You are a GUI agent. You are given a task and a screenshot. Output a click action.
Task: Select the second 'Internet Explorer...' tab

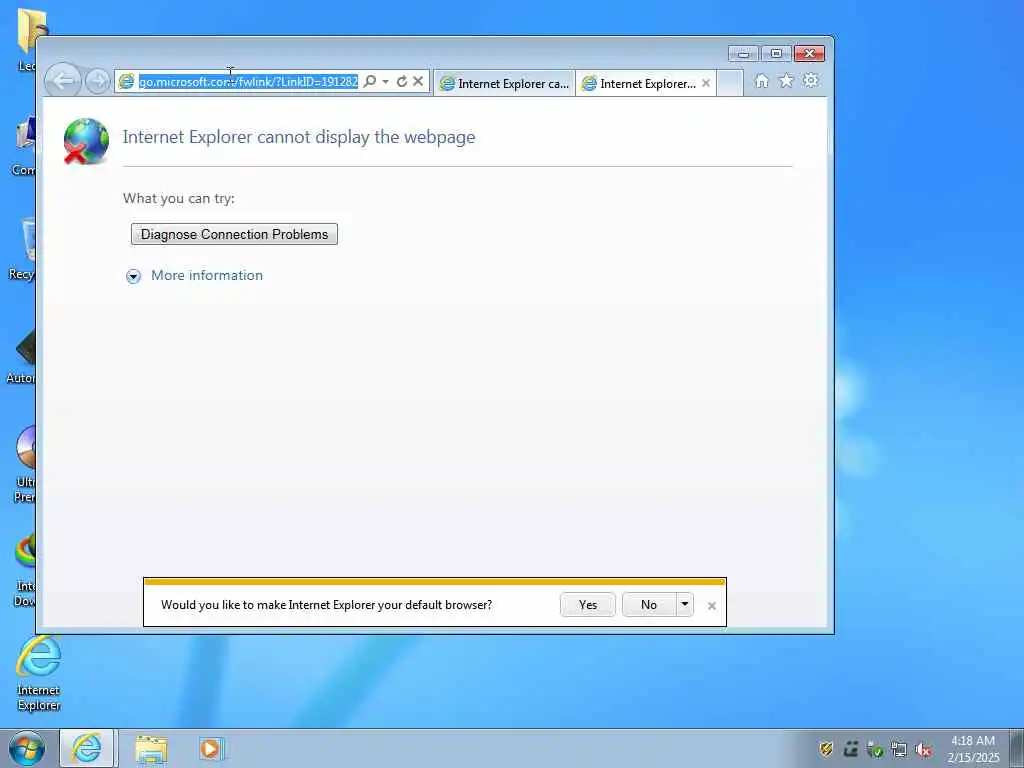(640, 84)
